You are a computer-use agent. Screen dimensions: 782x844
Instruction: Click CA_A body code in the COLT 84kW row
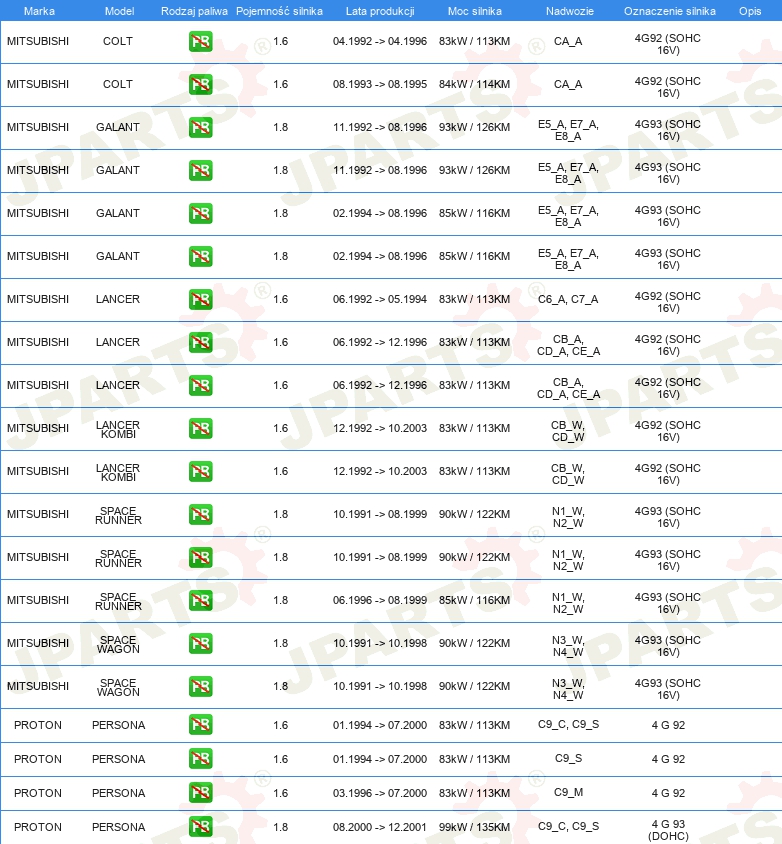pyautogui.click(x=568, y=85)
